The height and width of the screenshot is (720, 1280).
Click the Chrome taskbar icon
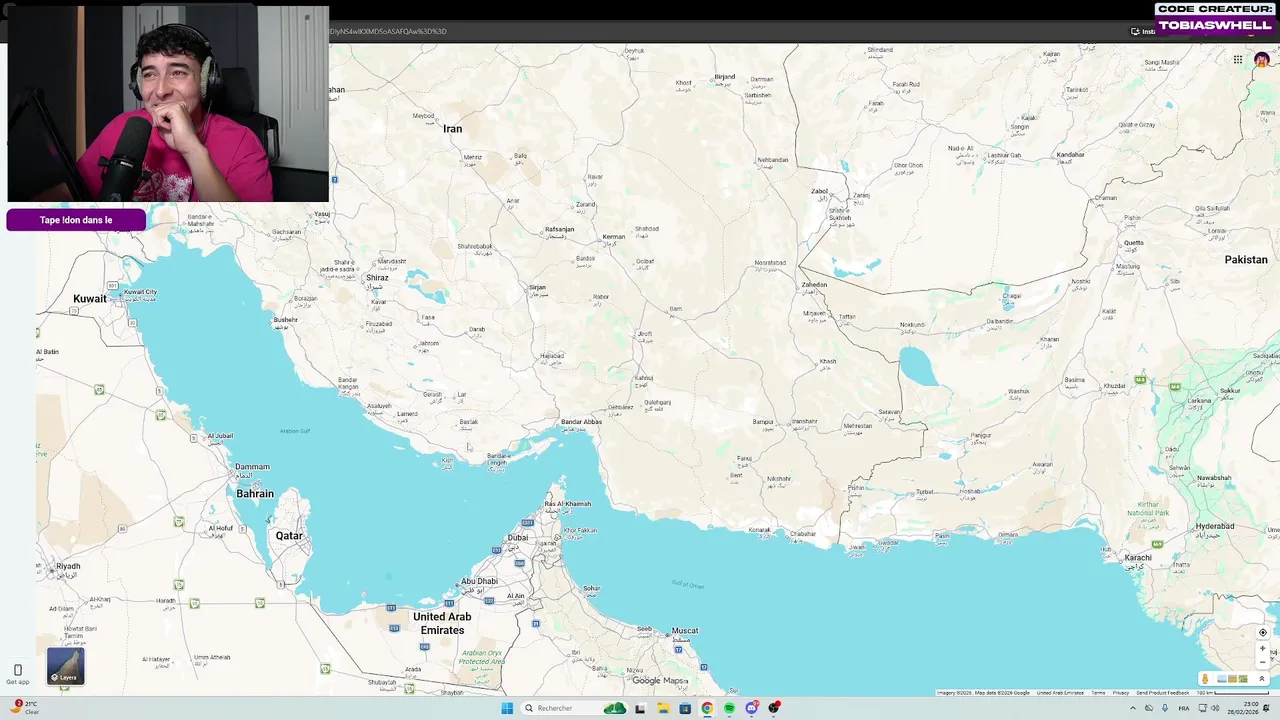[707, 708]
